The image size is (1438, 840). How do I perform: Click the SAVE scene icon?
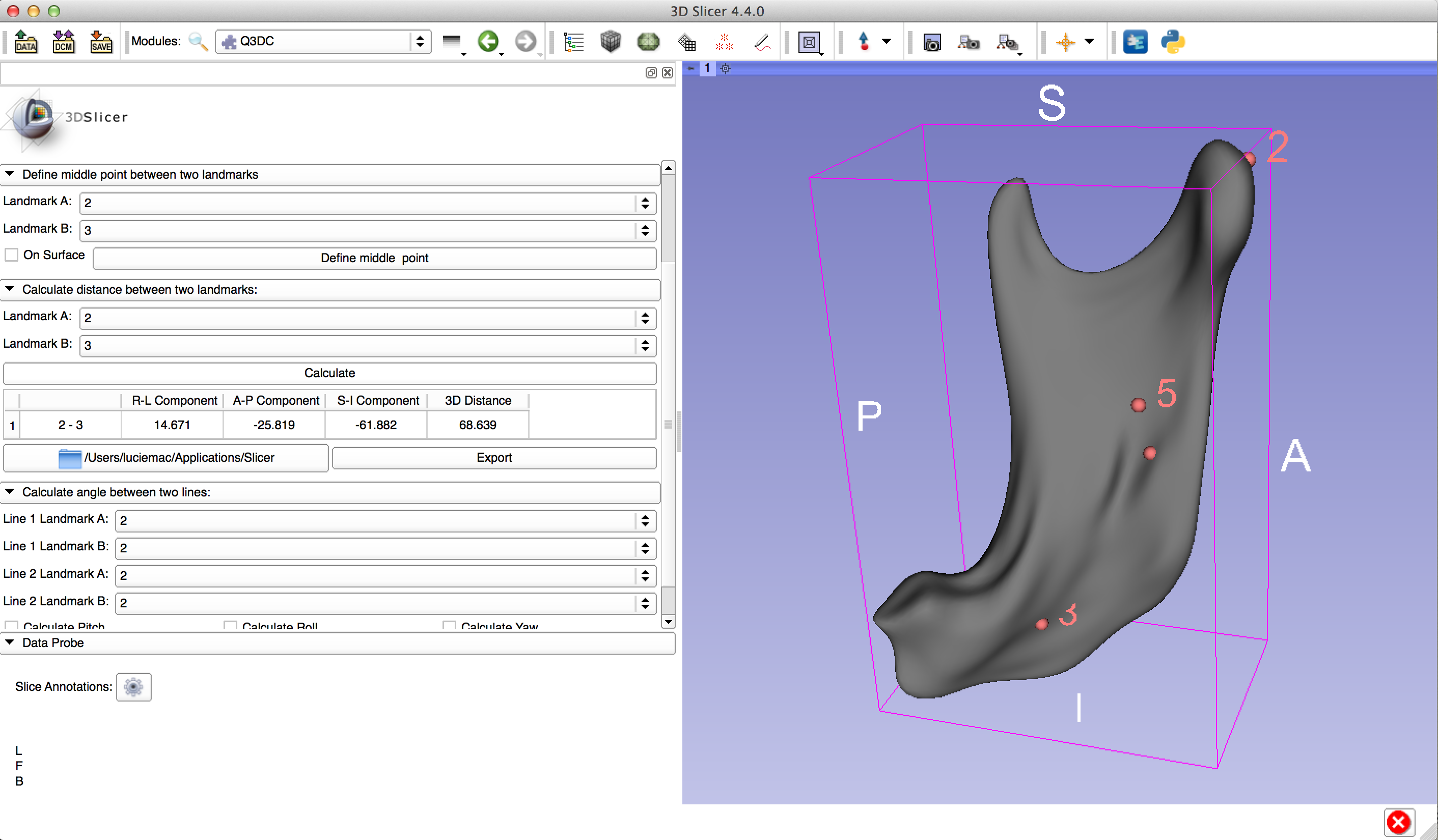(101, 42)
